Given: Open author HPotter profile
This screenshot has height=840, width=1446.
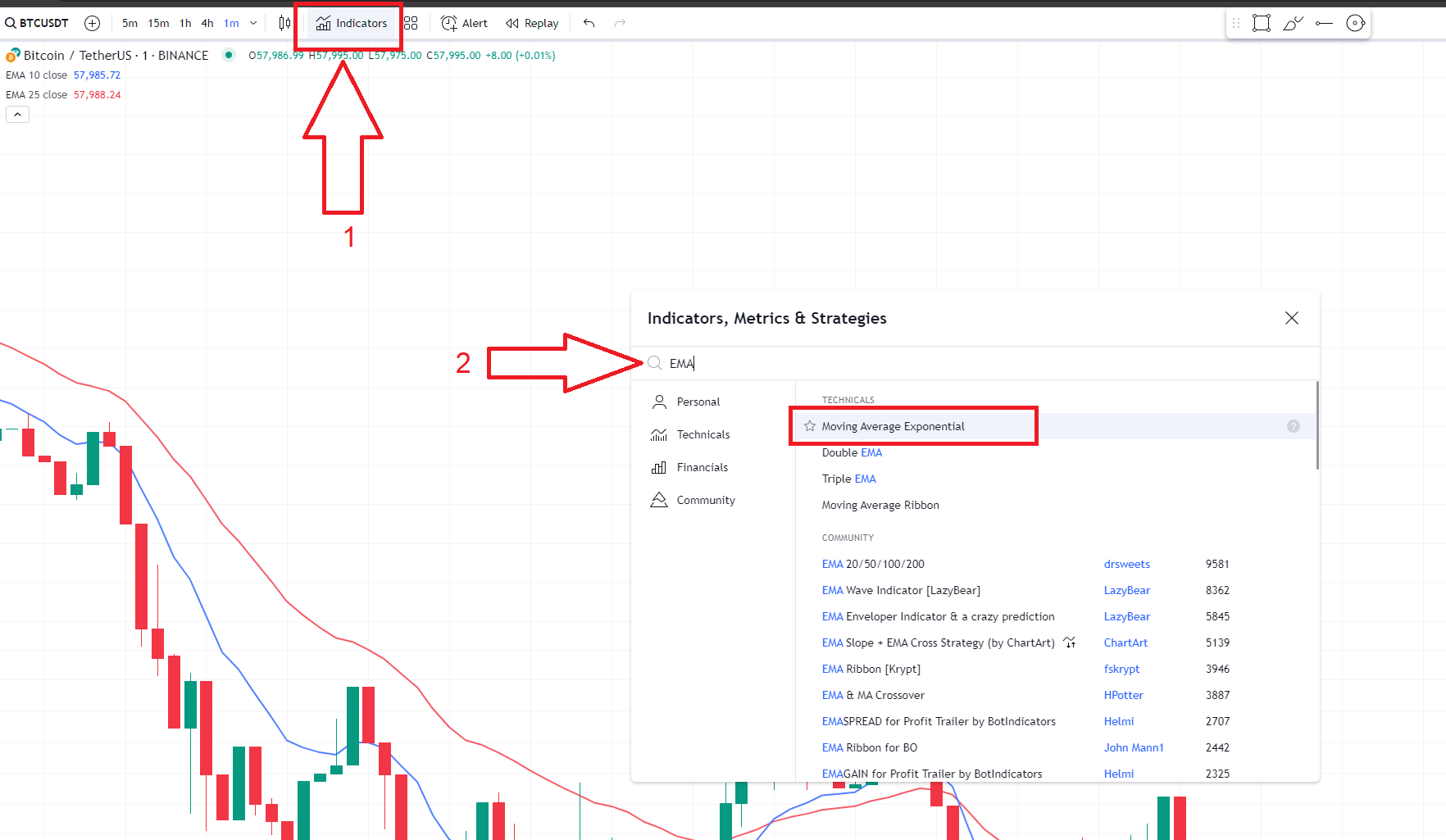Looking at the screenshot, I should [1123, 695].
